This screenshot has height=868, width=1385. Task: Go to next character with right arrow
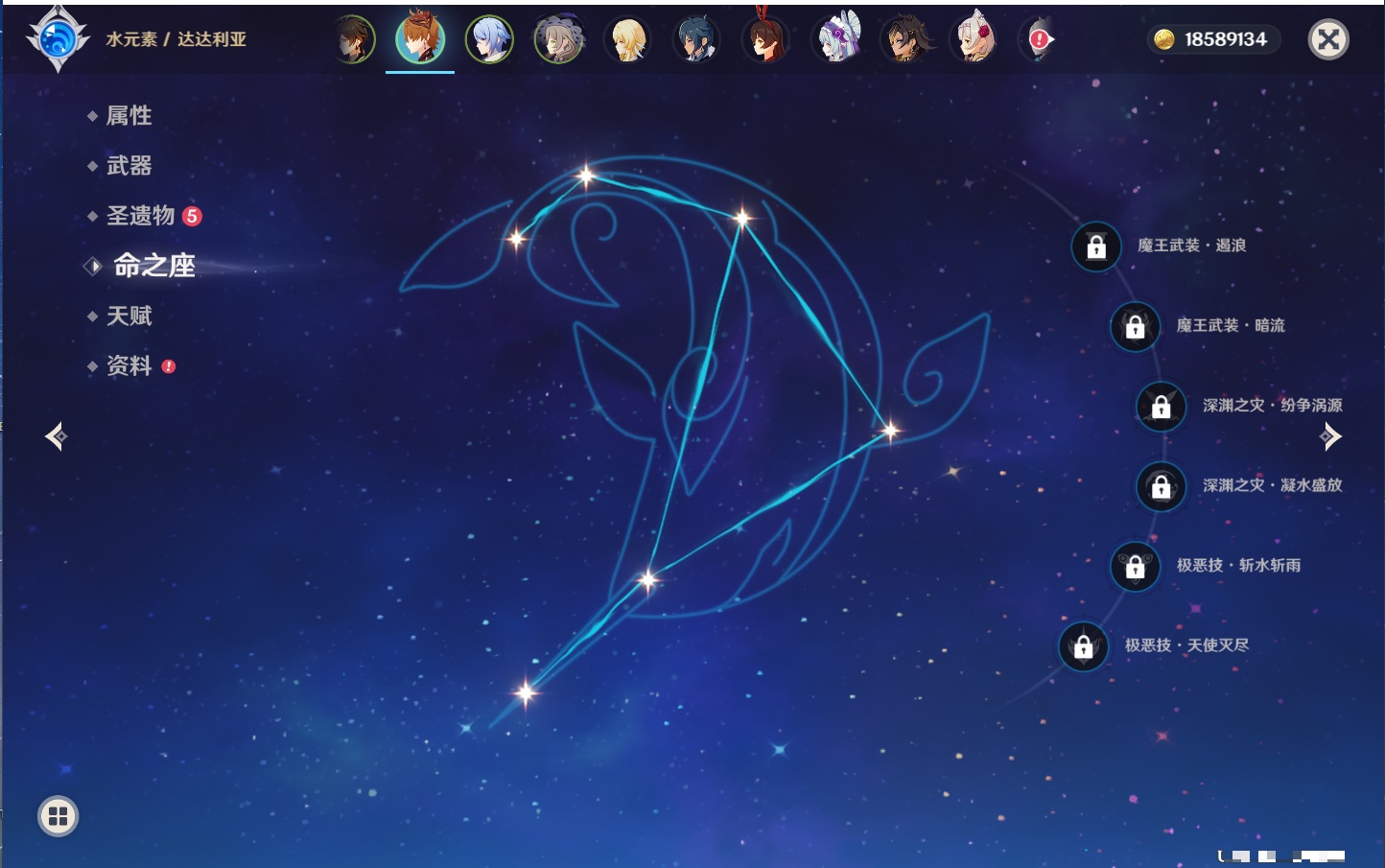(x=1330, y=436)
